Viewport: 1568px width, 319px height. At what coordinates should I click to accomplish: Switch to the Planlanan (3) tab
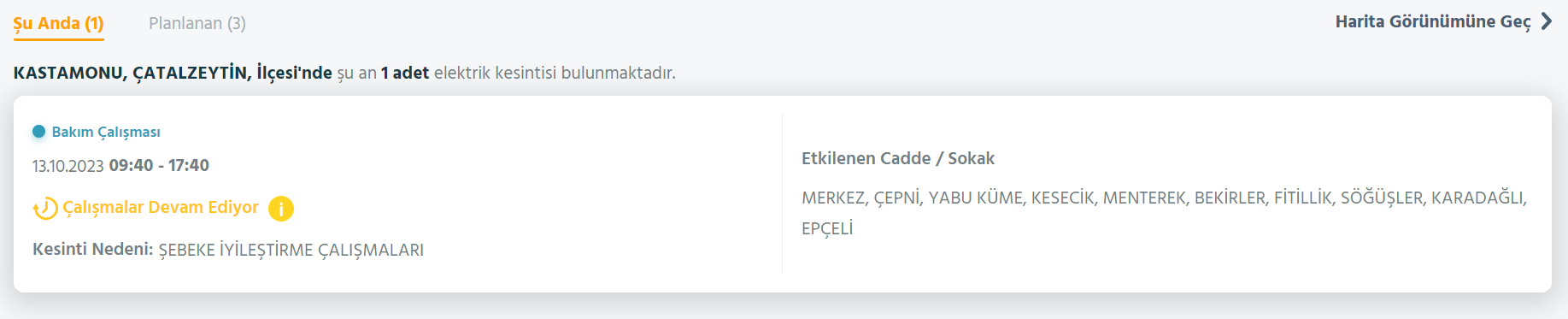[x=197, y=24]
